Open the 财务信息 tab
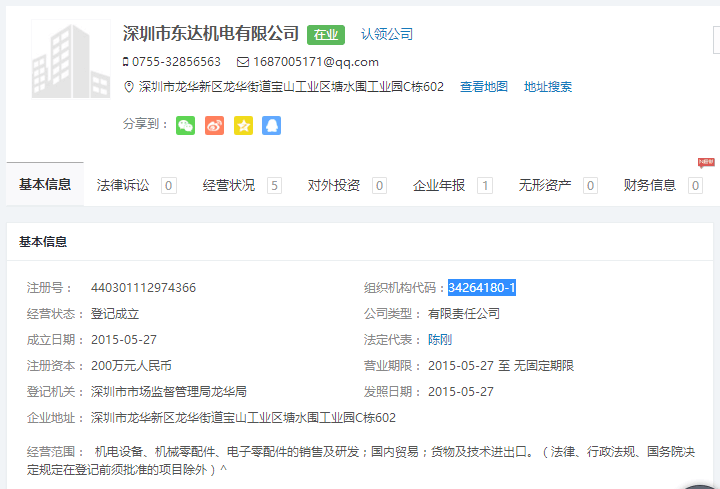The width and height of the screenshot is (720, 489). tap(650, 185)
